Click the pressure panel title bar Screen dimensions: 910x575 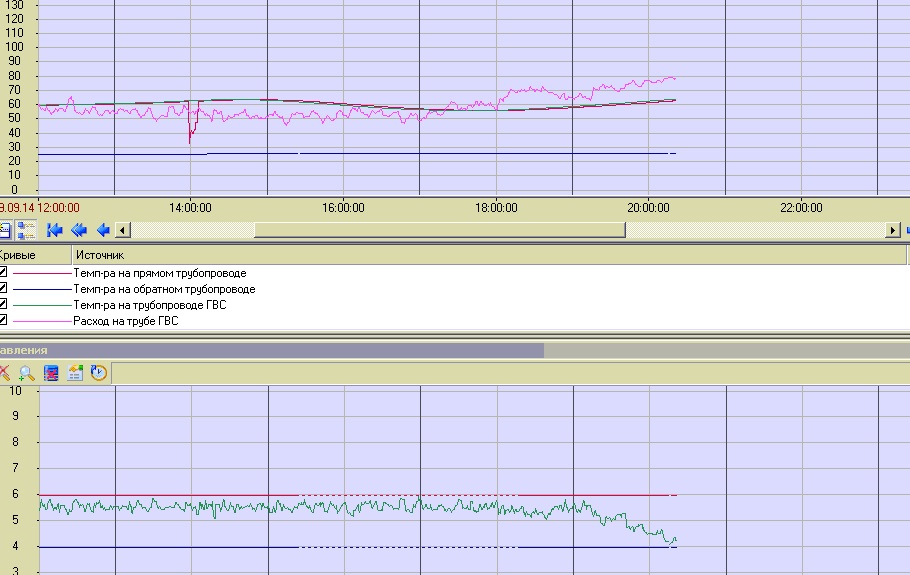tap(270, 351)
